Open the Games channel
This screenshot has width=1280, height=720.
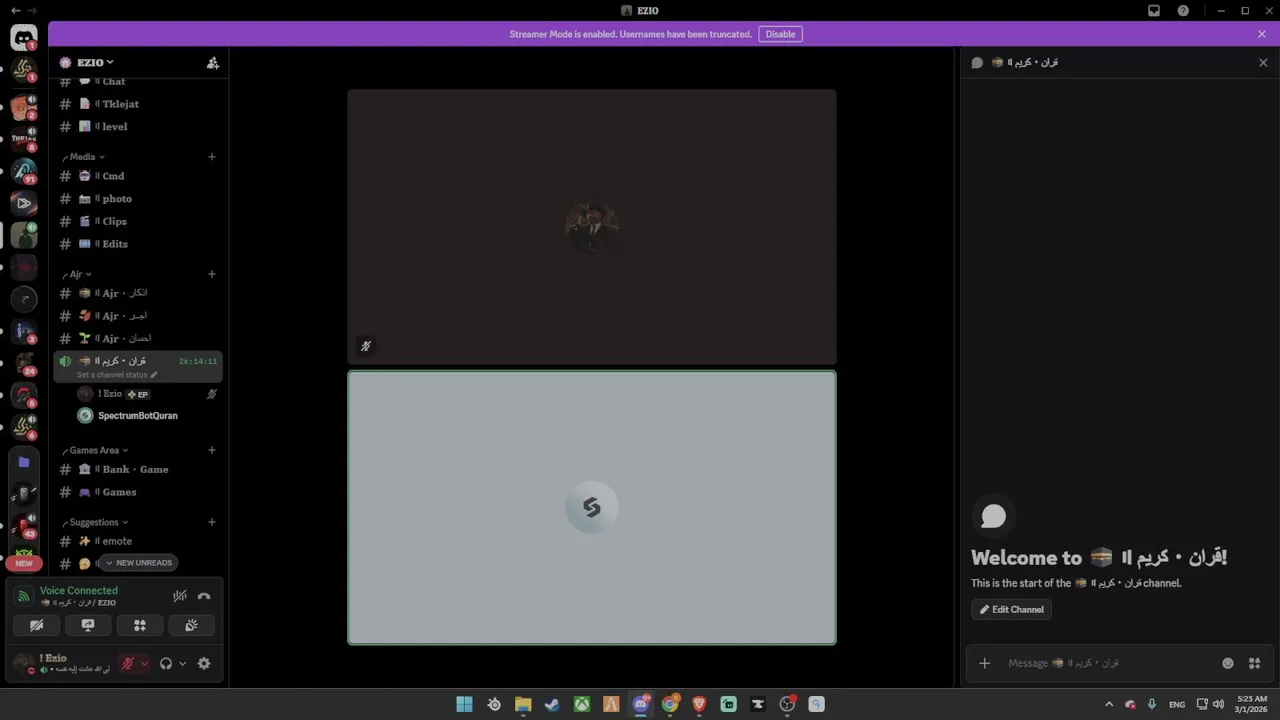click(138, 492)
